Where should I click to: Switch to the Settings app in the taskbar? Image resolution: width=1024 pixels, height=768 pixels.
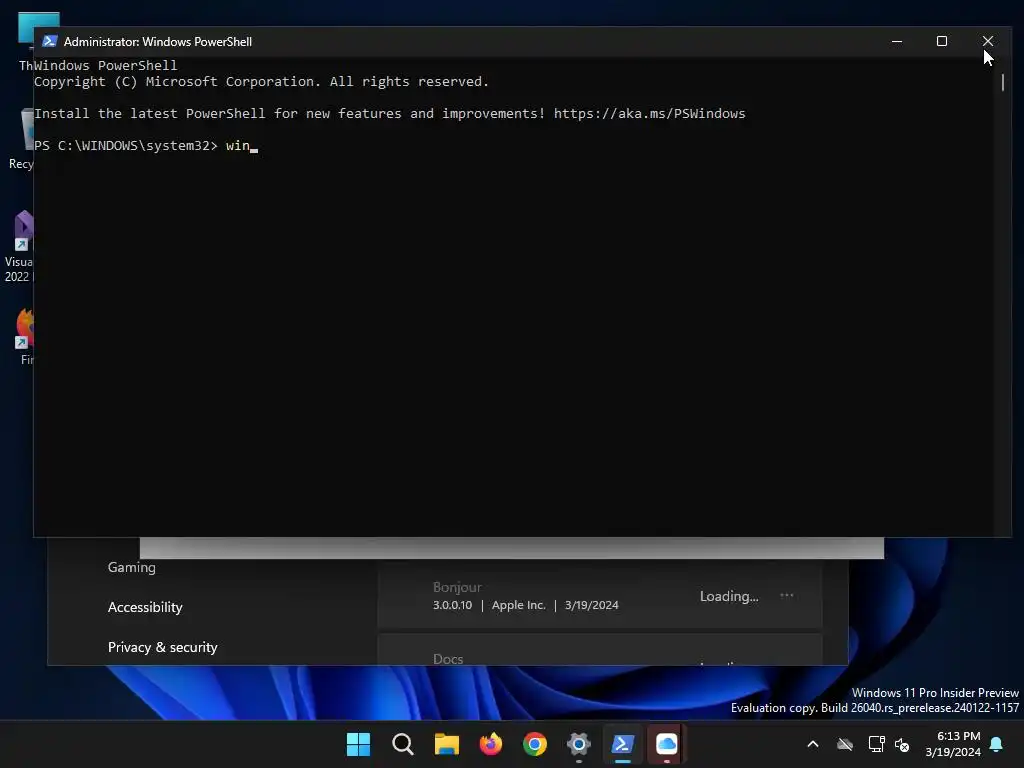(x=579, y=744)
